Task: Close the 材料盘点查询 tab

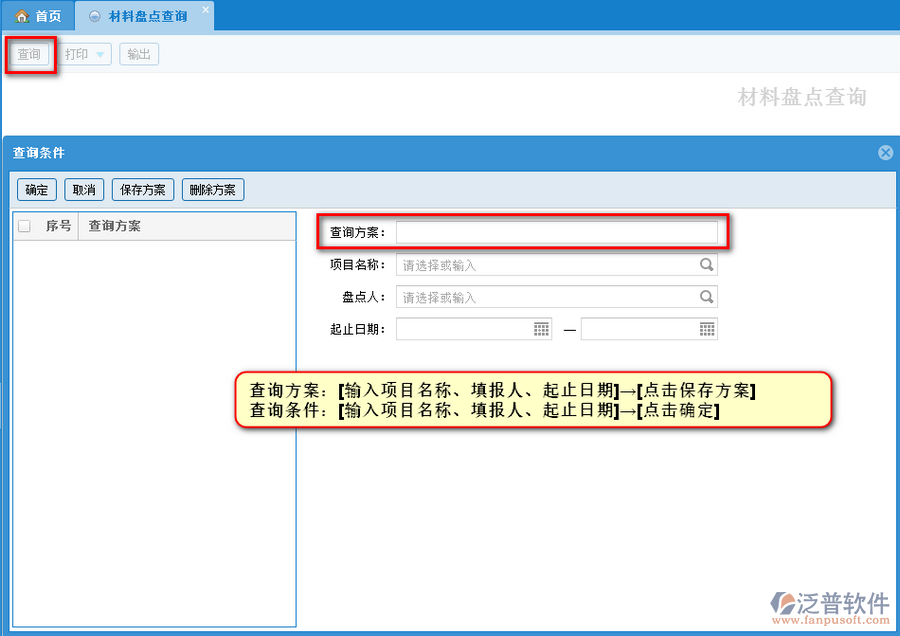Action: pyautogui.click(x=206, y=10)
